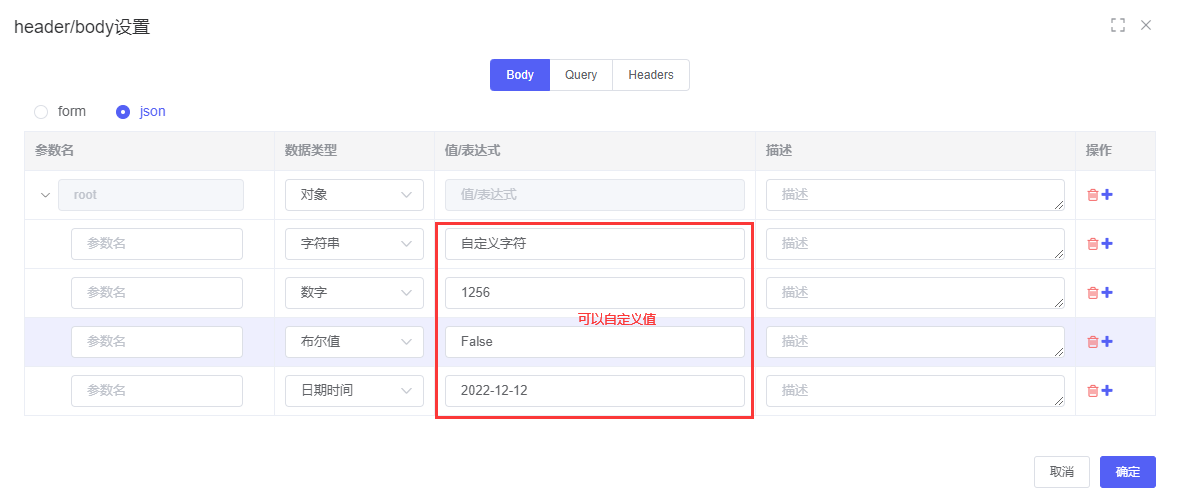Image resolution: width=1179 pixels, height=503 pixels.
Task: Collapse the root tree node
Action: [x=45, y=195]
